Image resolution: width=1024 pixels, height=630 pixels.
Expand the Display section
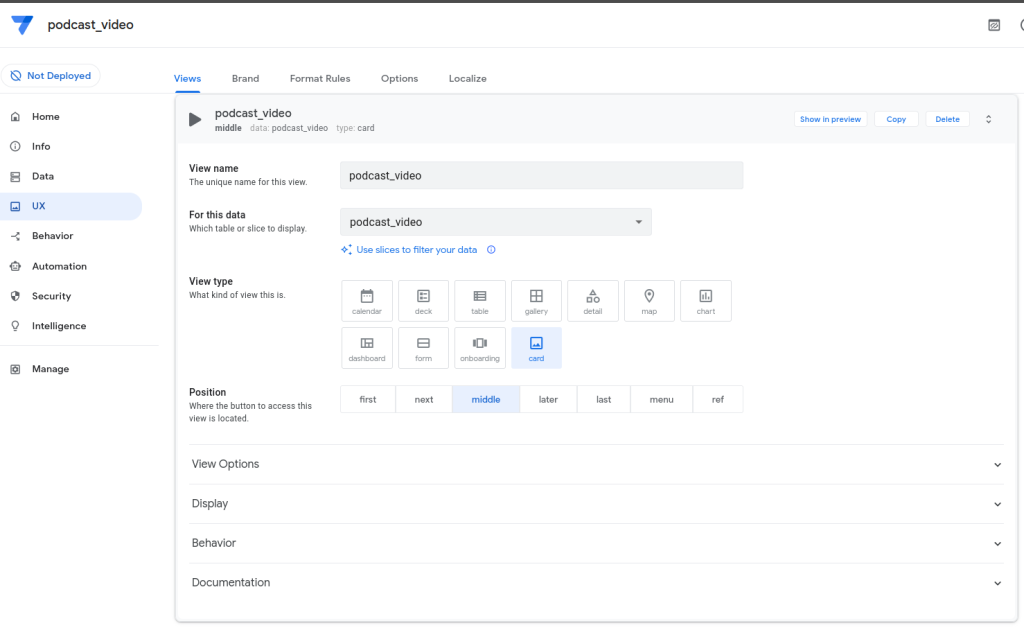click(x=596, y=504)
